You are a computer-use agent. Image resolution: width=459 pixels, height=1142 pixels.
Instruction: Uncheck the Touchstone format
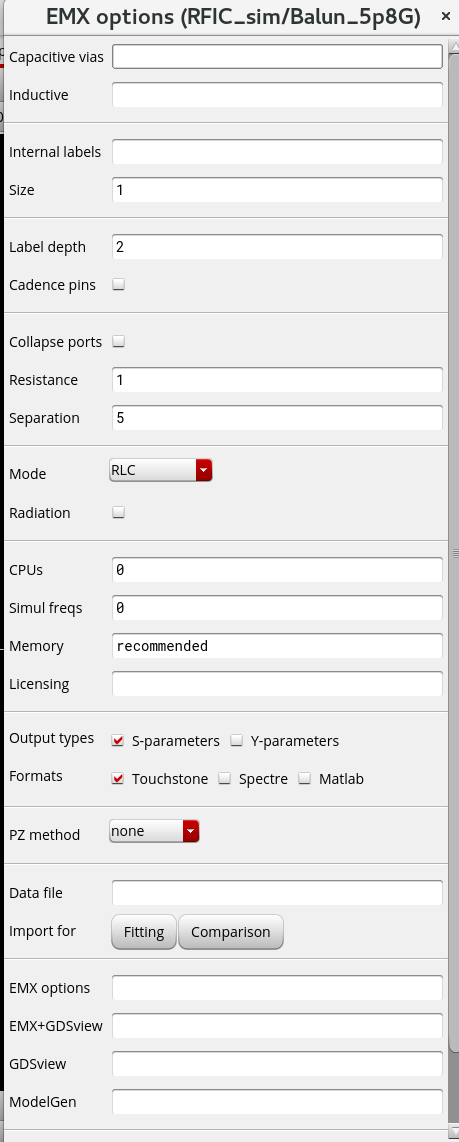tap(118, 779)
